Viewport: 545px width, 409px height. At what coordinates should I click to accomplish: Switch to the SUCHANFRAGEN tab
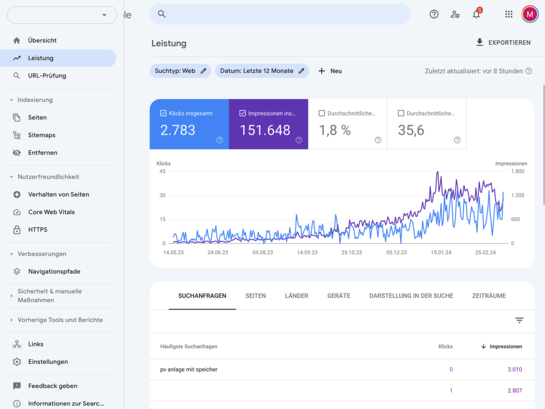[x=202, y=296]
